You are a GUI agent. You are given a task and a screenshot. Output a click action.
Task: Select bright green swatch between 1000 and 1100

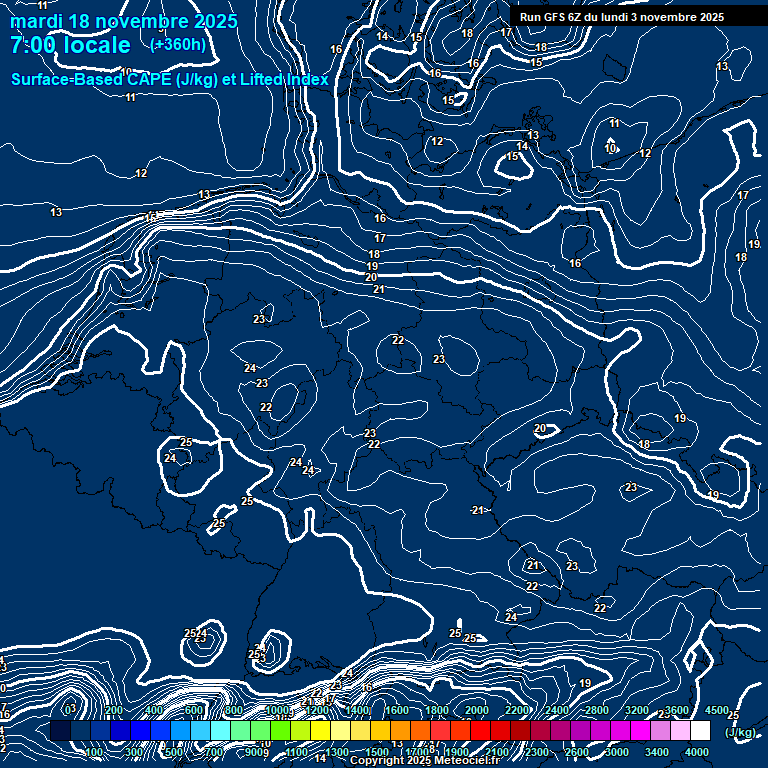click(281, 730)
